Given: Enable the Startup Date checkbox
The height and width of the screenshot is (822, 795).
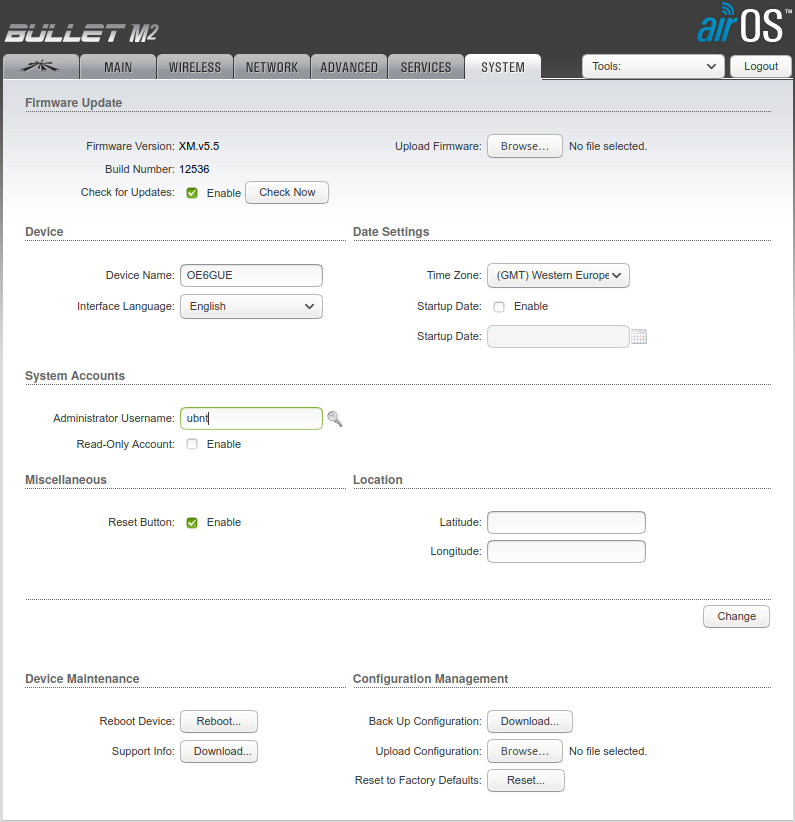Looking at the screenshot, I should (499, 307).
